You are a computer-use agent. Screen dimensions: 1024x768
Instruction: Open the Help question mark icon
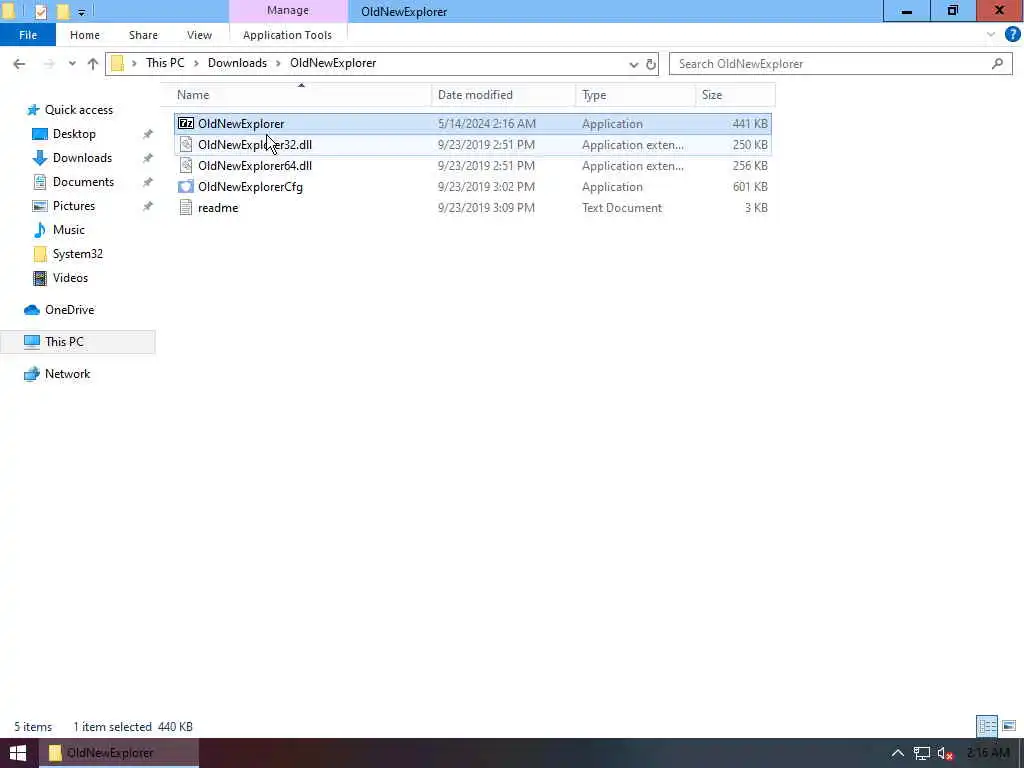click(x=1012, y=35)
